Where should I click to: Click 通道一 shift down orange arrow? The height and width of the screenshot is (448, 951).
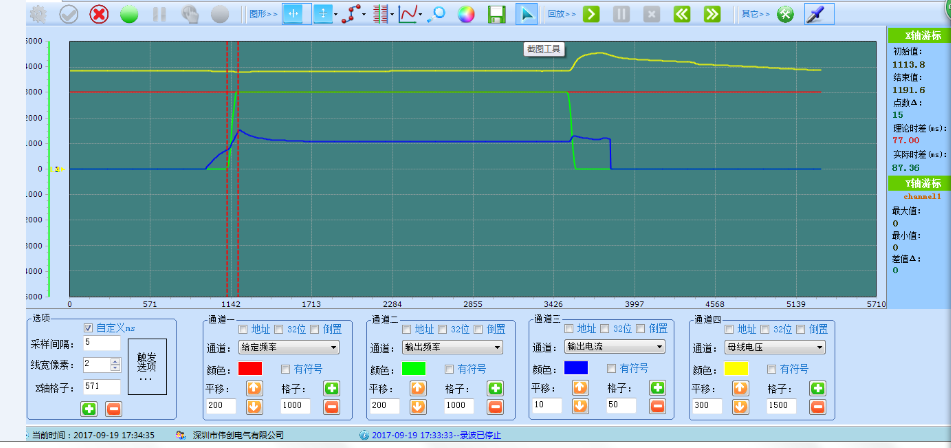(254, 406)
